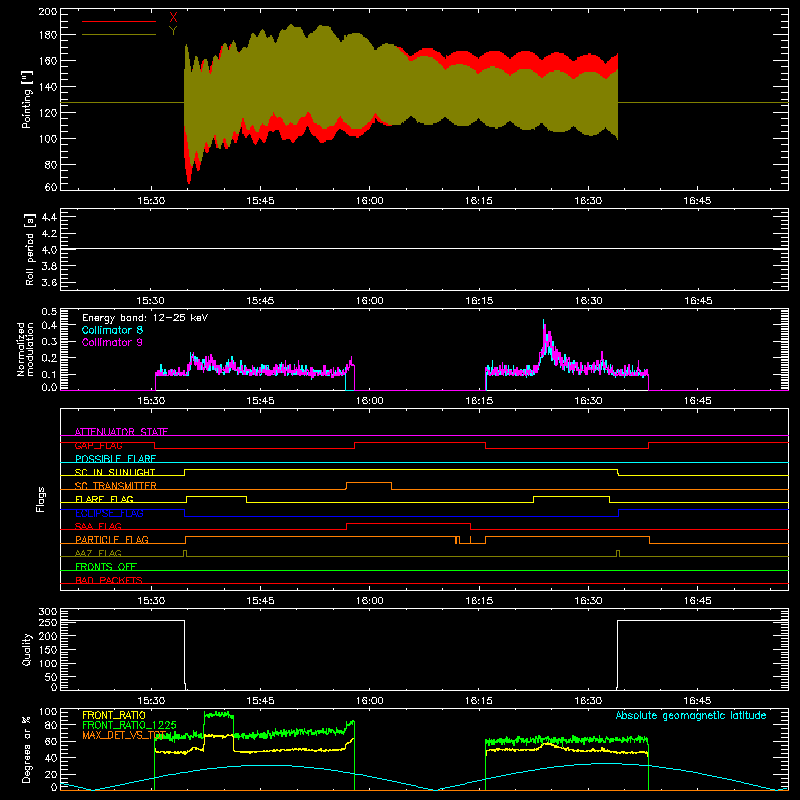Click the green FRONTS_OFF label
This screenshot has width=800, height=800.
click(106, 566)
